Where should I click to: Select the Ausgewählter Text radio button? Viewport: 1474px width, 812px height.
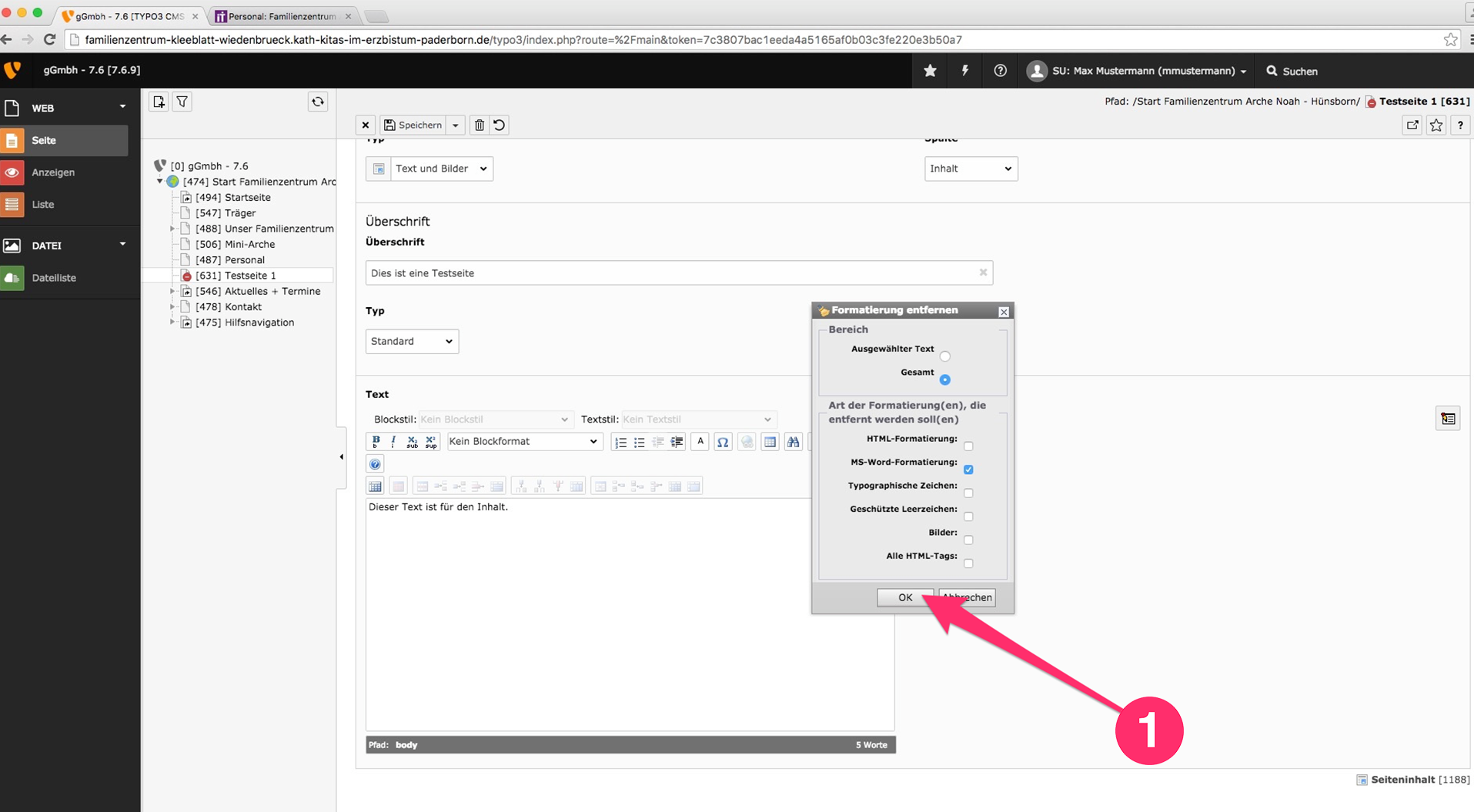point(944,356)
